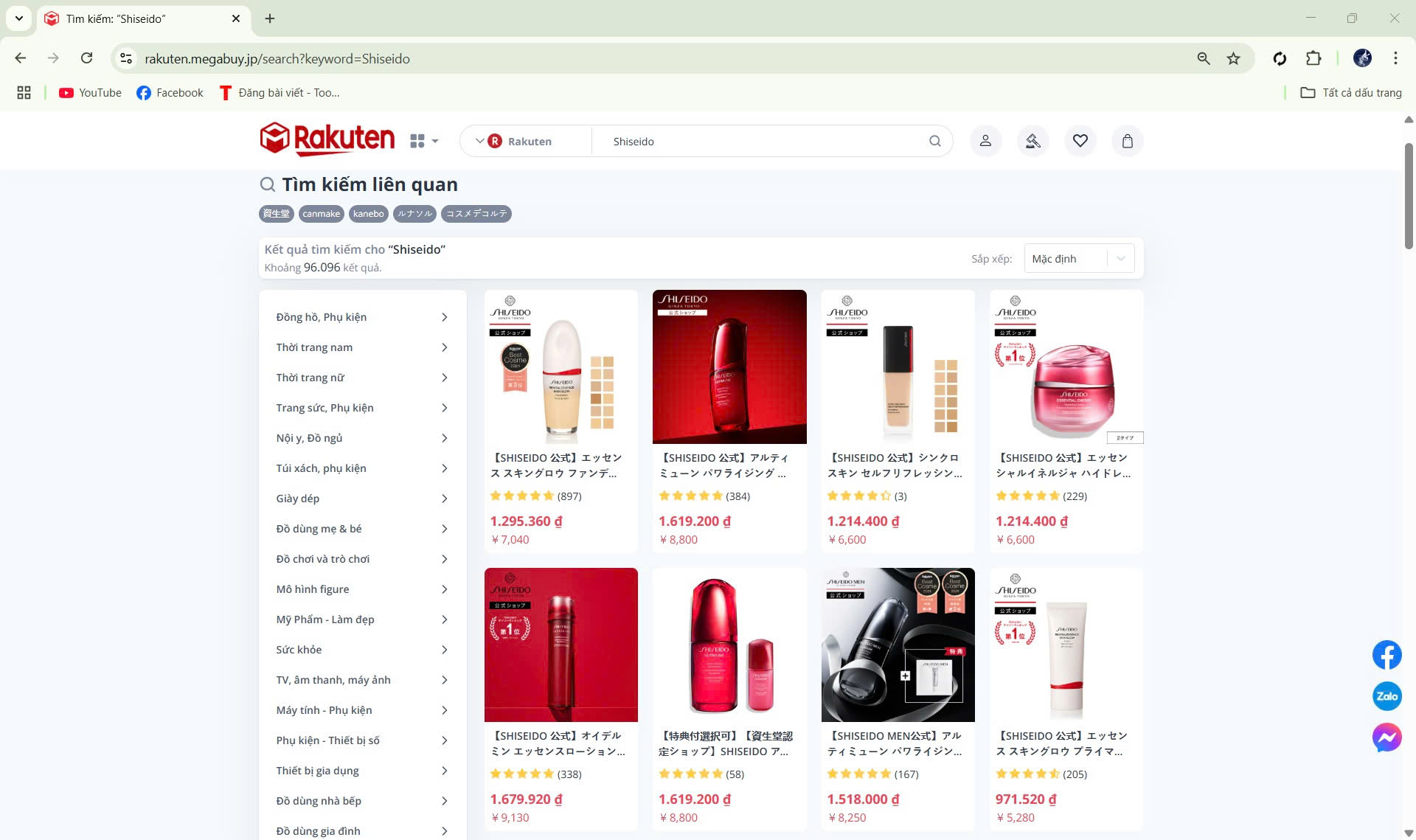The height and width of the screenshot is (840, 1416).
Task: Open the Chrome profile avatar
Action: (1362, 58)
